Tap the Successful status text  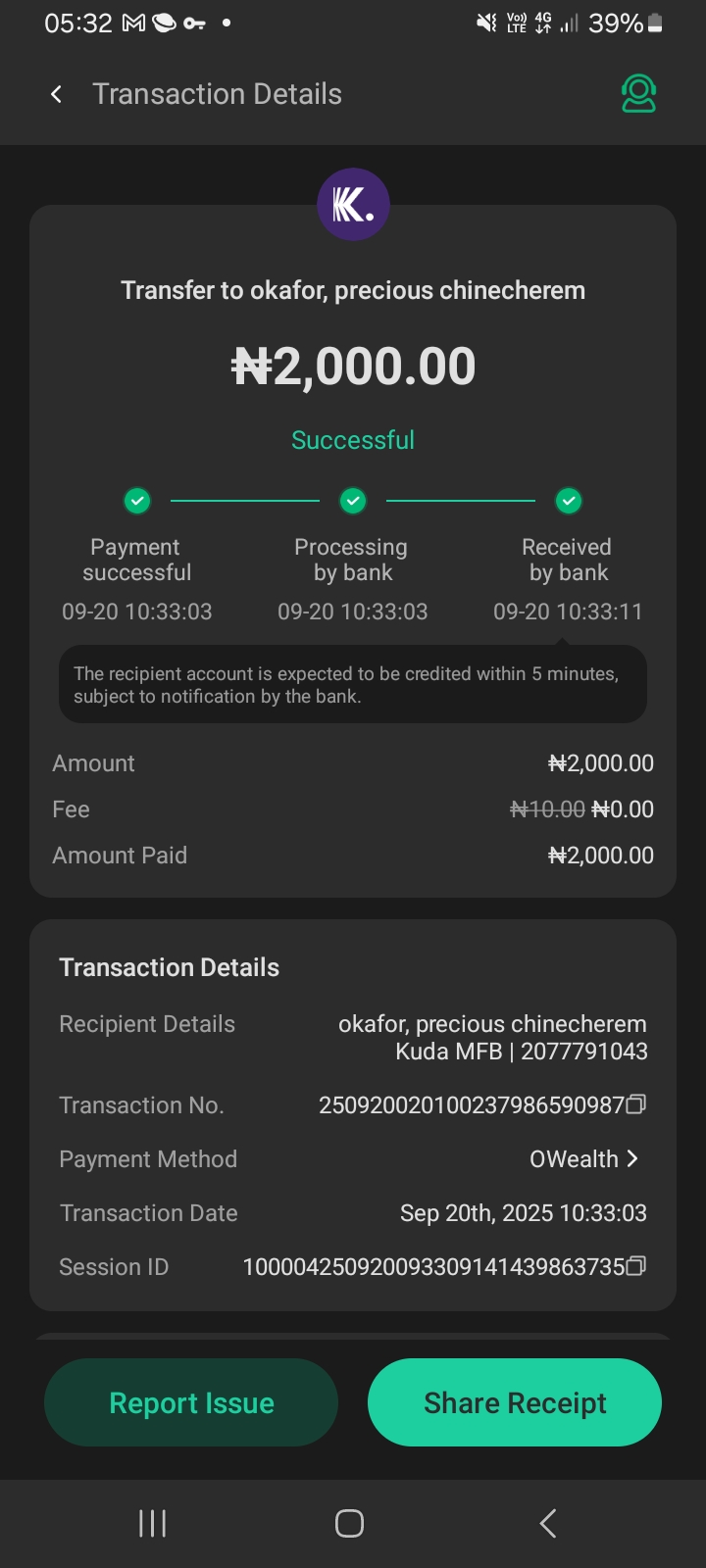click(353, 440)
